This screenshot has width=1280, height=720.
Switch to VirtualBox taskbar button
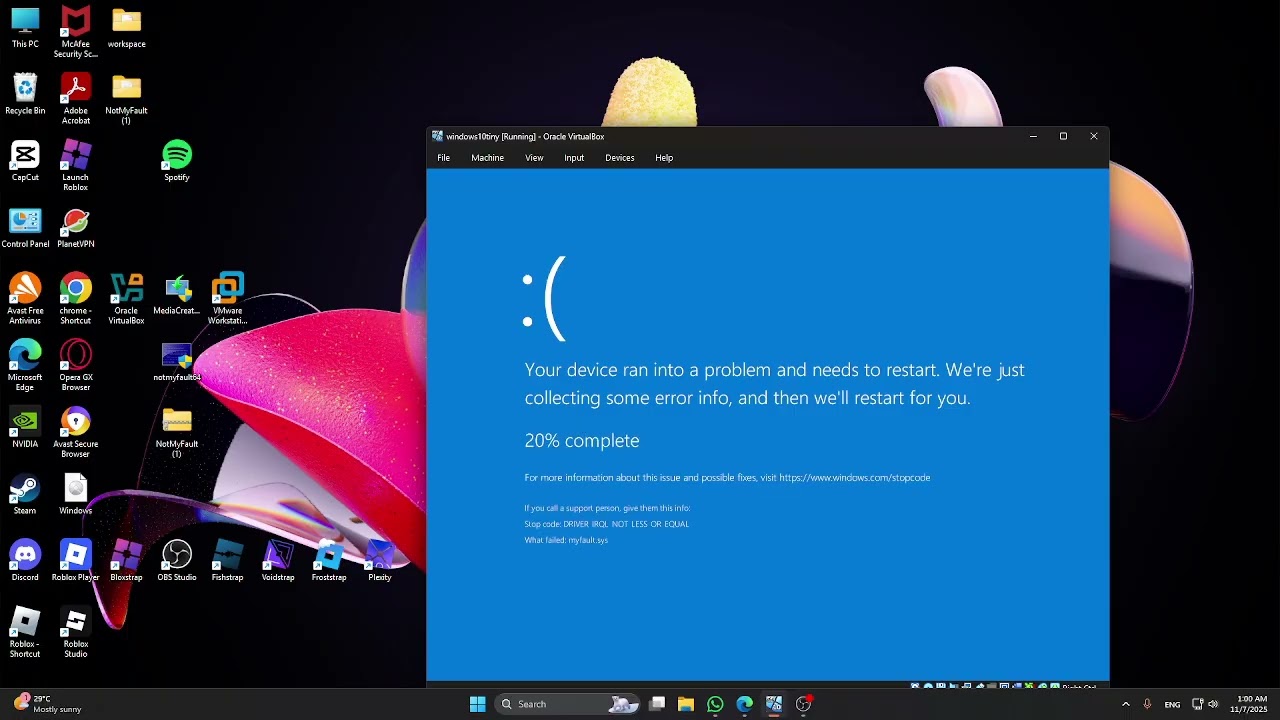coord(774,704)
